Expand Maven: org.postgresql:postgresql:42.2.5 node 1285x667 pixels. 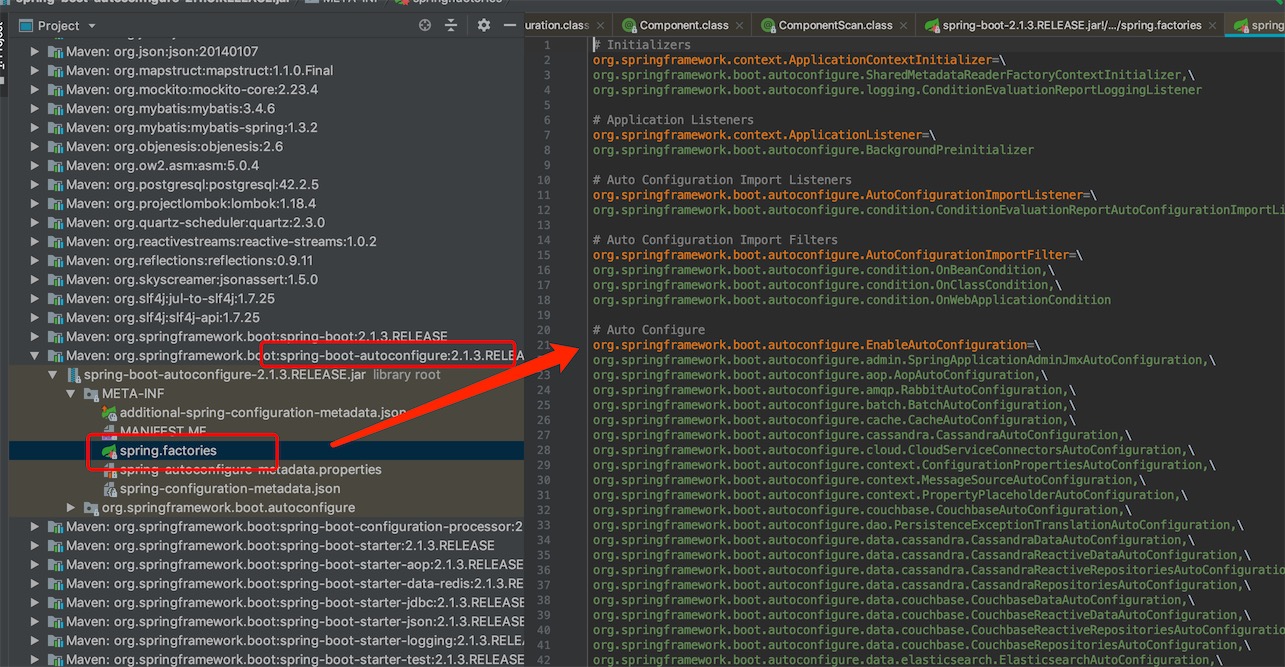click(35, 184)
